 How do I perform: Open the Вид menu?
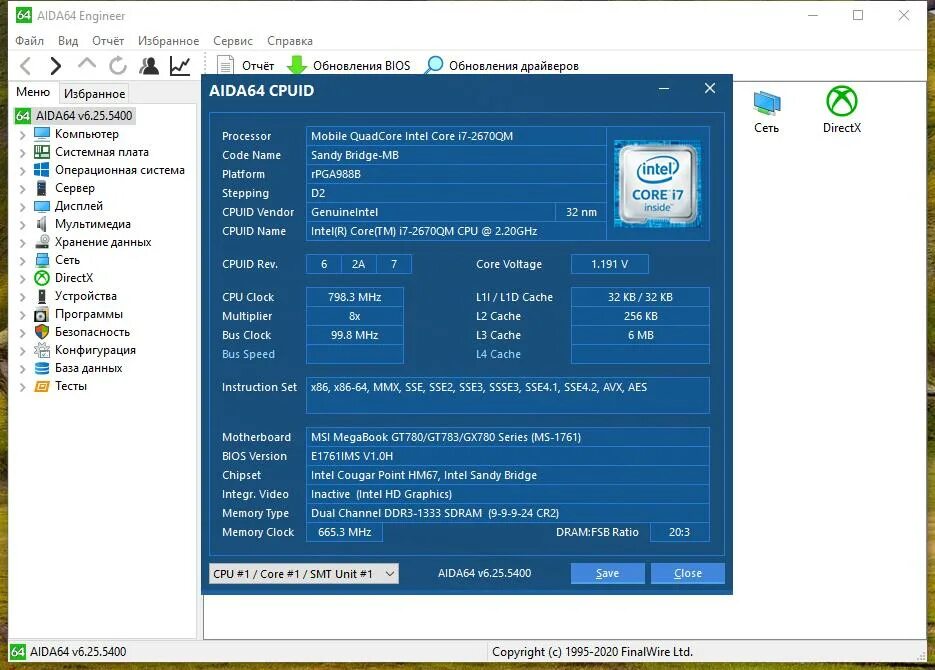coord(68,41)
